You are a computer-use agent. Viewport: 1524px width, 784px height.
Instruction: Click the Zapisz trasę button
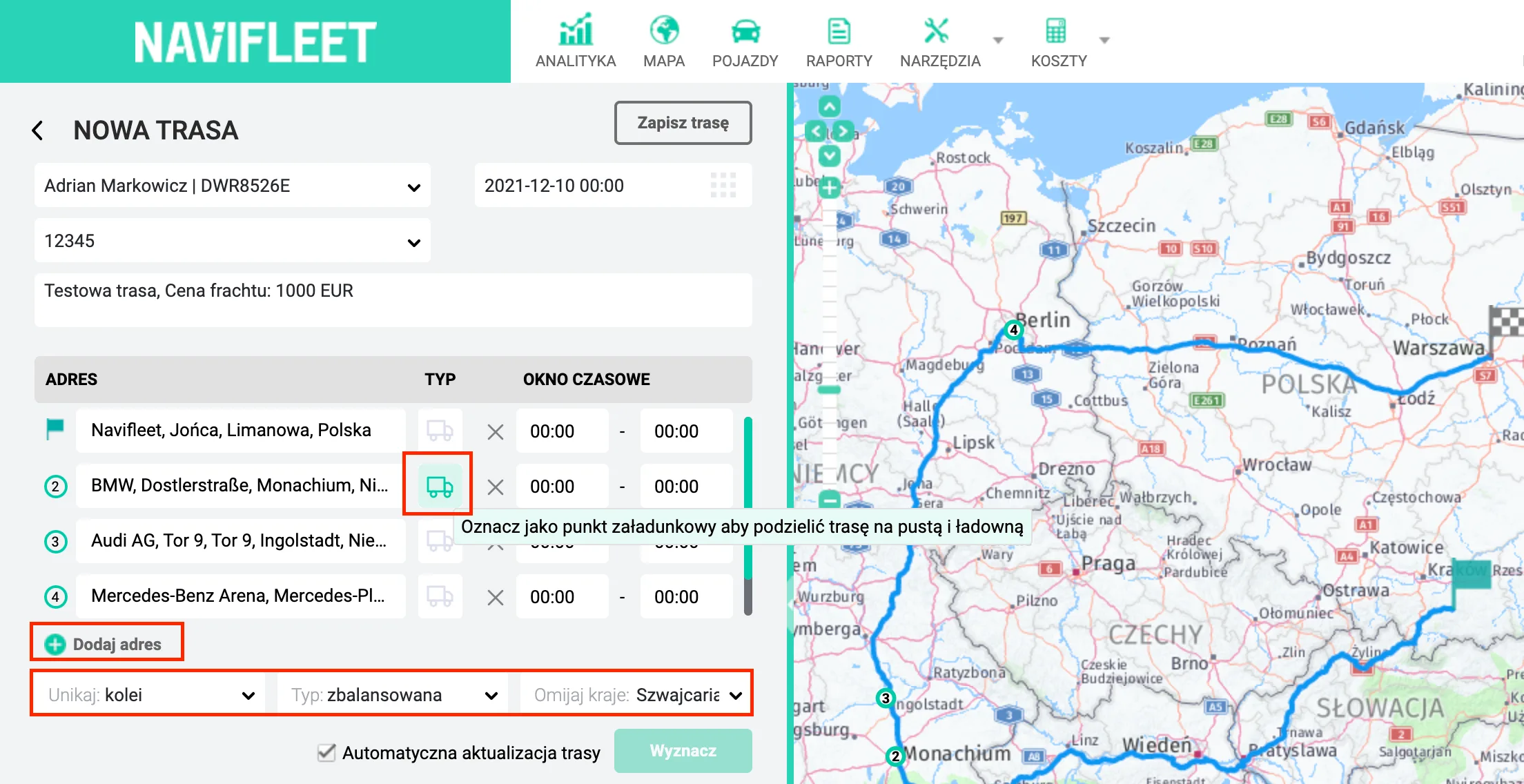pyautogui.click(x=683, y=123)
